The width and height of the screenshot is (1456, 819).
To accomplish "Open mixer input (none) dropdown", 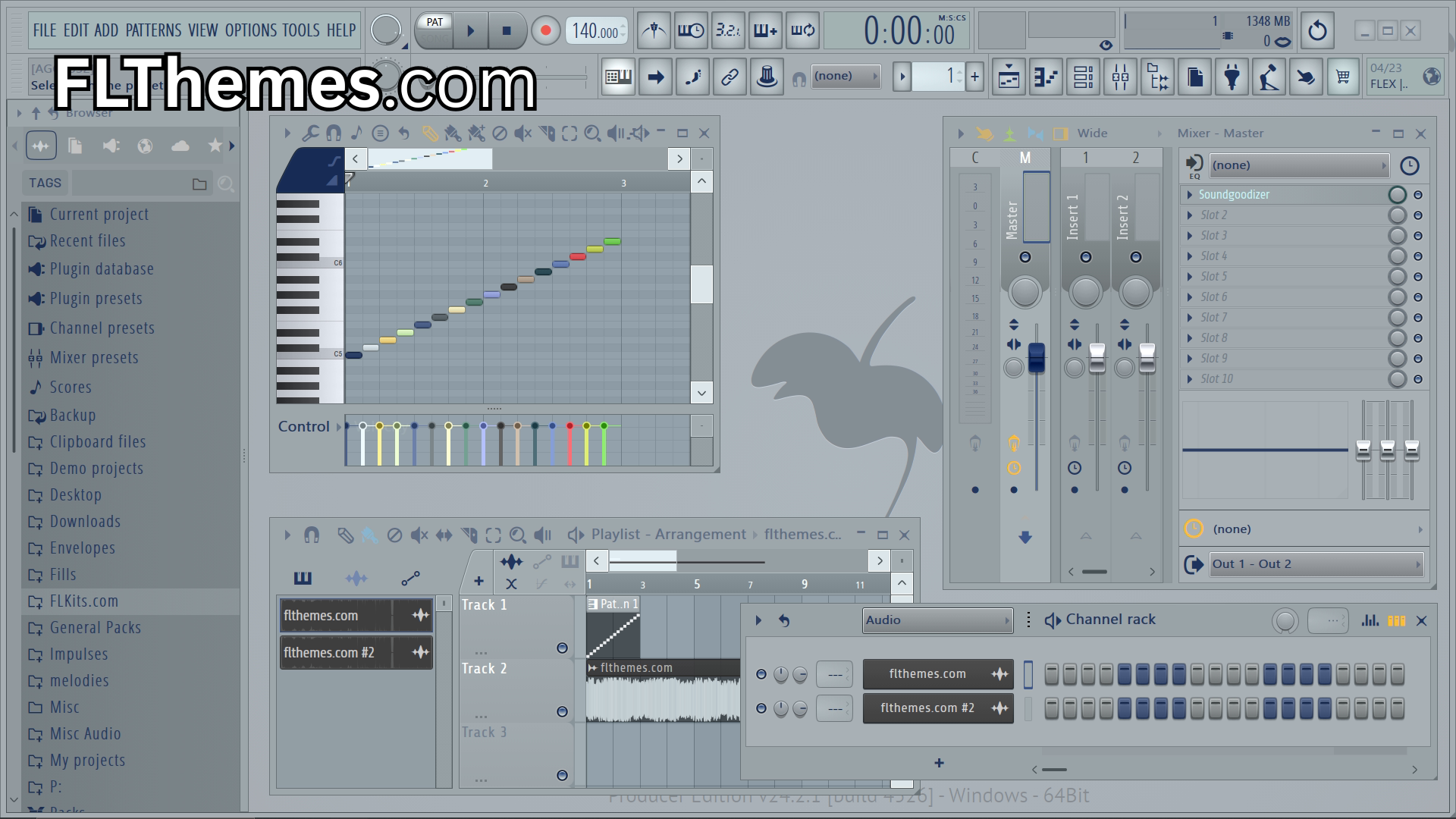I will coord(1298,165).
